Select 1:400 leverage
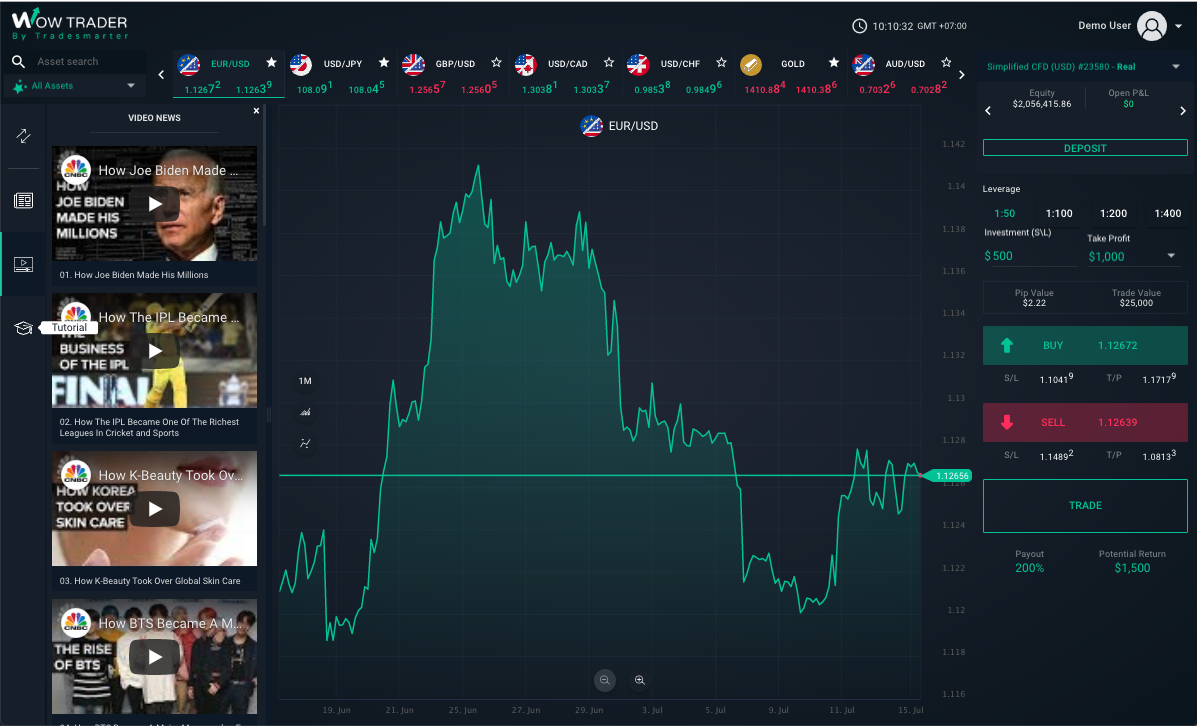This screenshot has height=726, width=1197. point(1167,214)
